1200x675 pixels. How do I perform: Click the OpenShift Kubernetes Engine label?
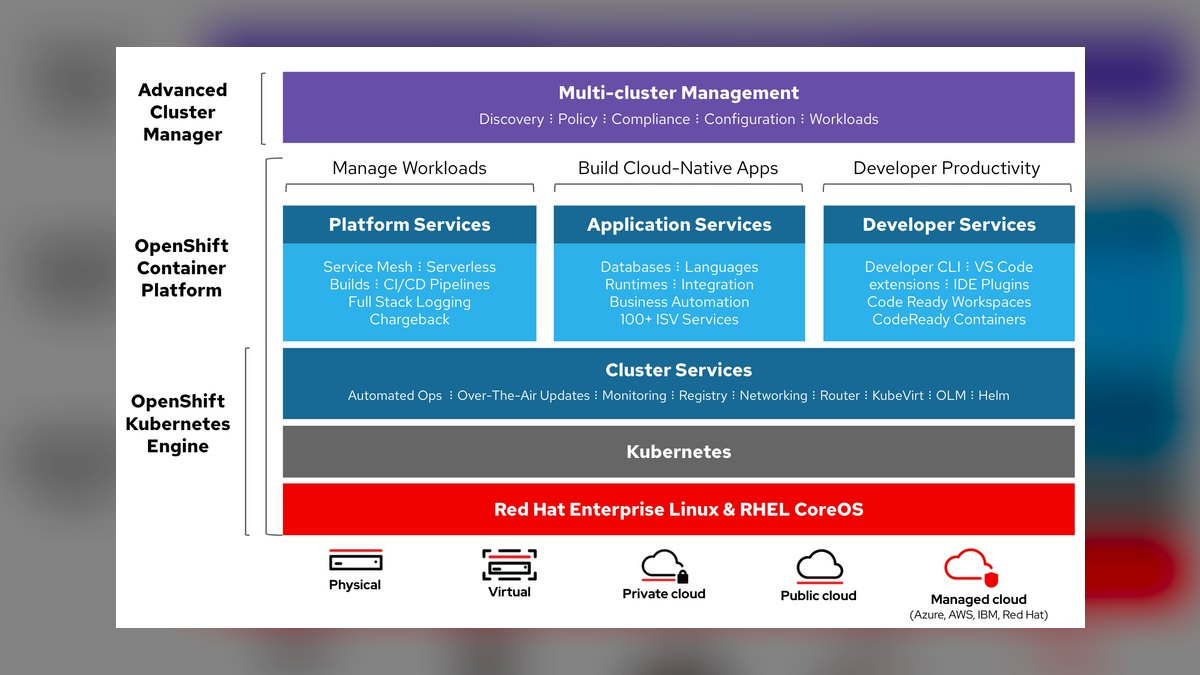tap(178, 424)
